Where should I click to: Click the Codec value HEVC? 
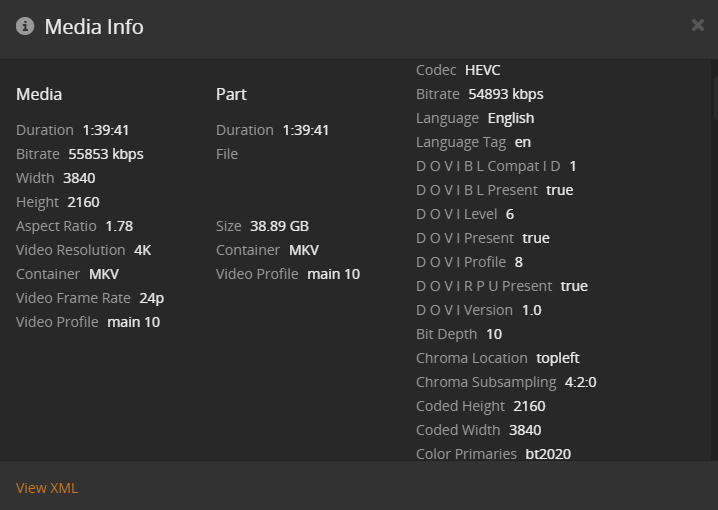(482, 70)
